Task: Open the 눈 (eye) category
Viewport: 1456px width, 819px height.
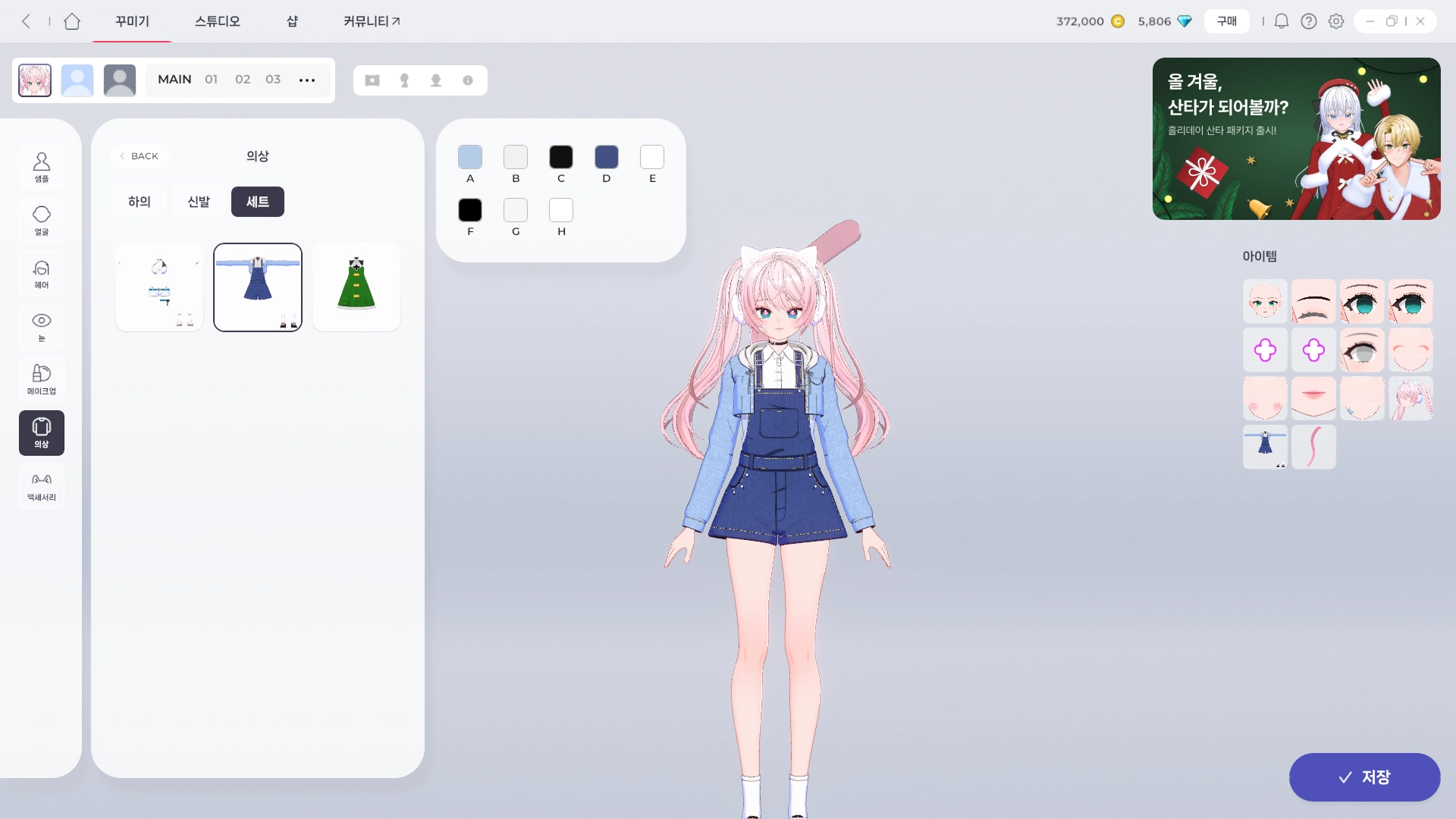Action: pyautogui.click(x=42, y=327)
